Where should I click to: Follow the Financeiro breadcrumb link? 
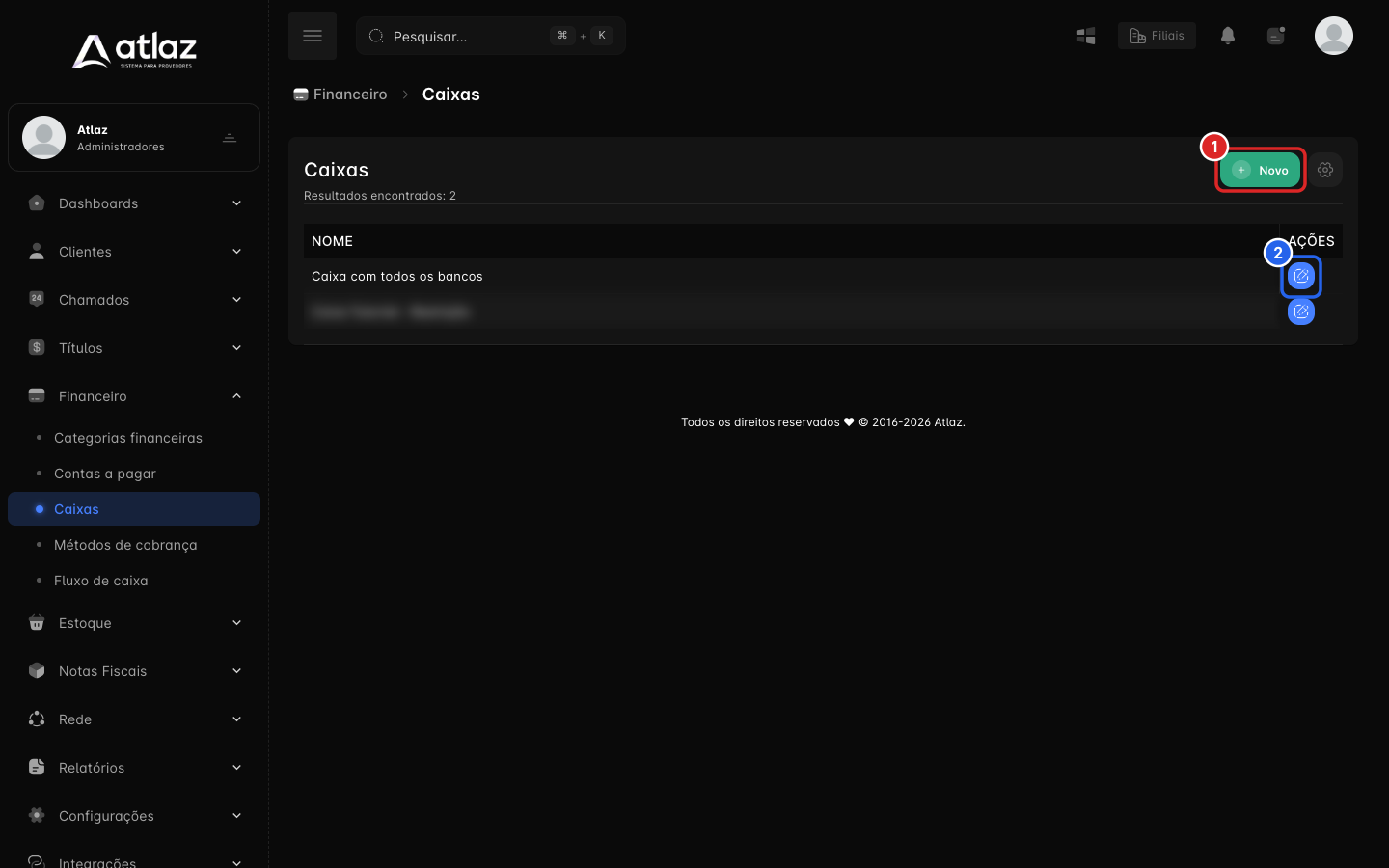340,95
